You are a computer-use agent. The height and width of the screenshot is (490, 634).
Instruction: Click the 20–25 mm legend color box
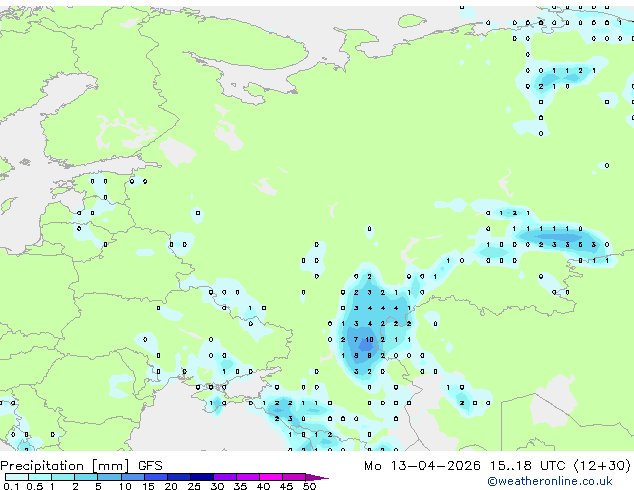click(x=179, y=477)
